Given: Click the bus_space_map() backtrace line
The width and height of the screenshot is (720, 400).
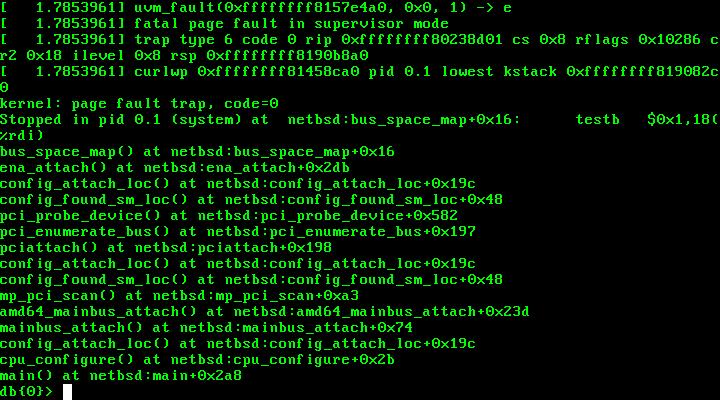Looking at the screenshot, I should (197, 151).
